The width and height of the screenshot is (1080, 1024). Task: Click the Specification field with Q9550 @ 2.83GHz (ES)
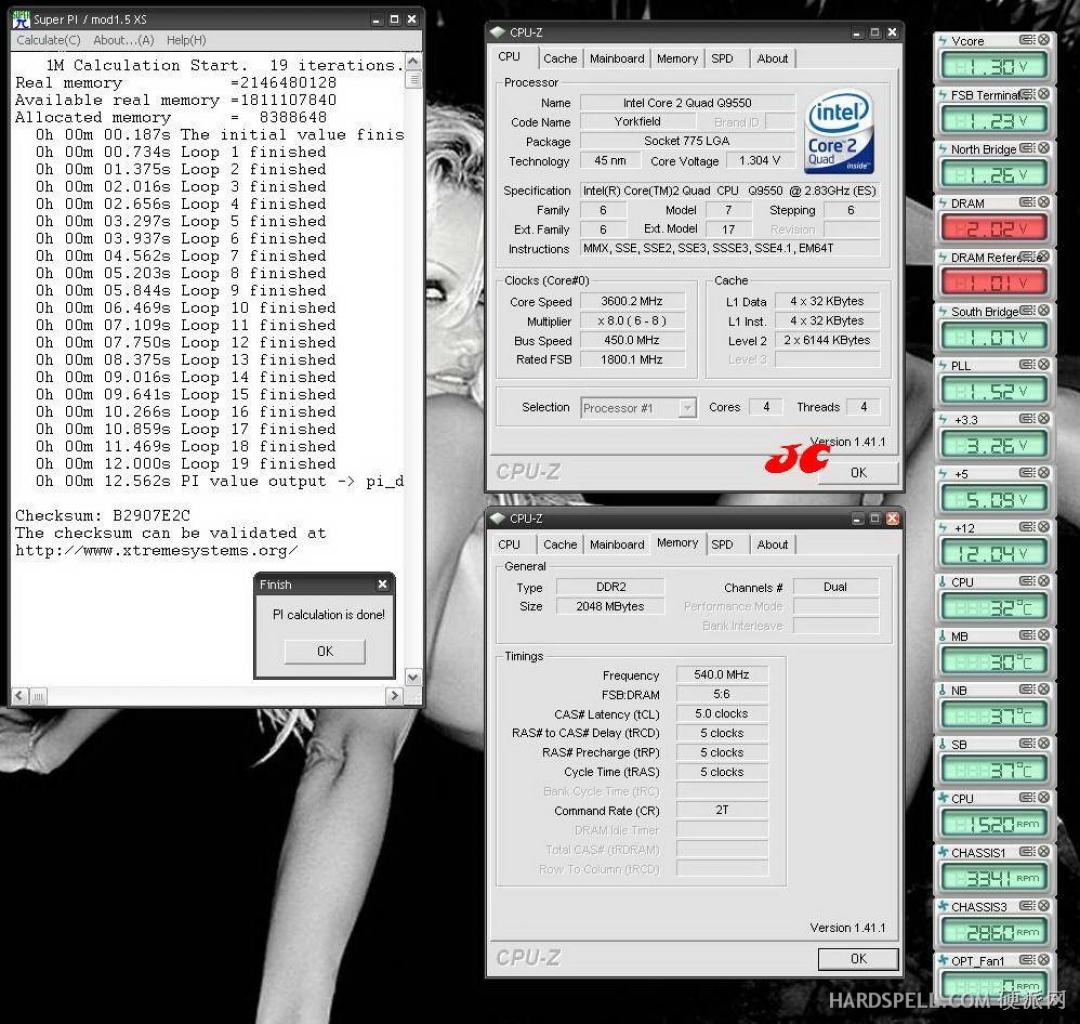(729, 191)
